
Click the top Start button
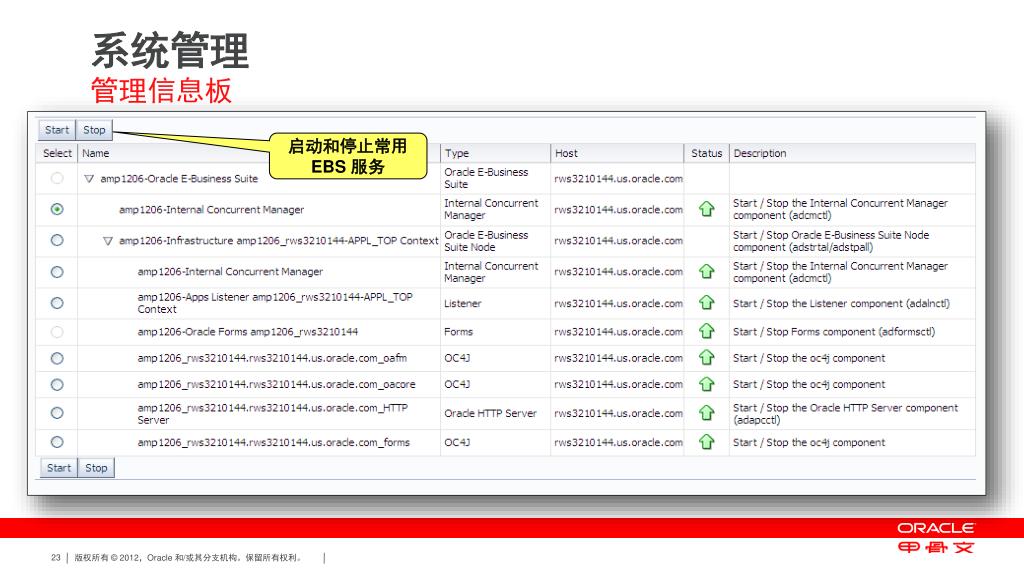57,130
